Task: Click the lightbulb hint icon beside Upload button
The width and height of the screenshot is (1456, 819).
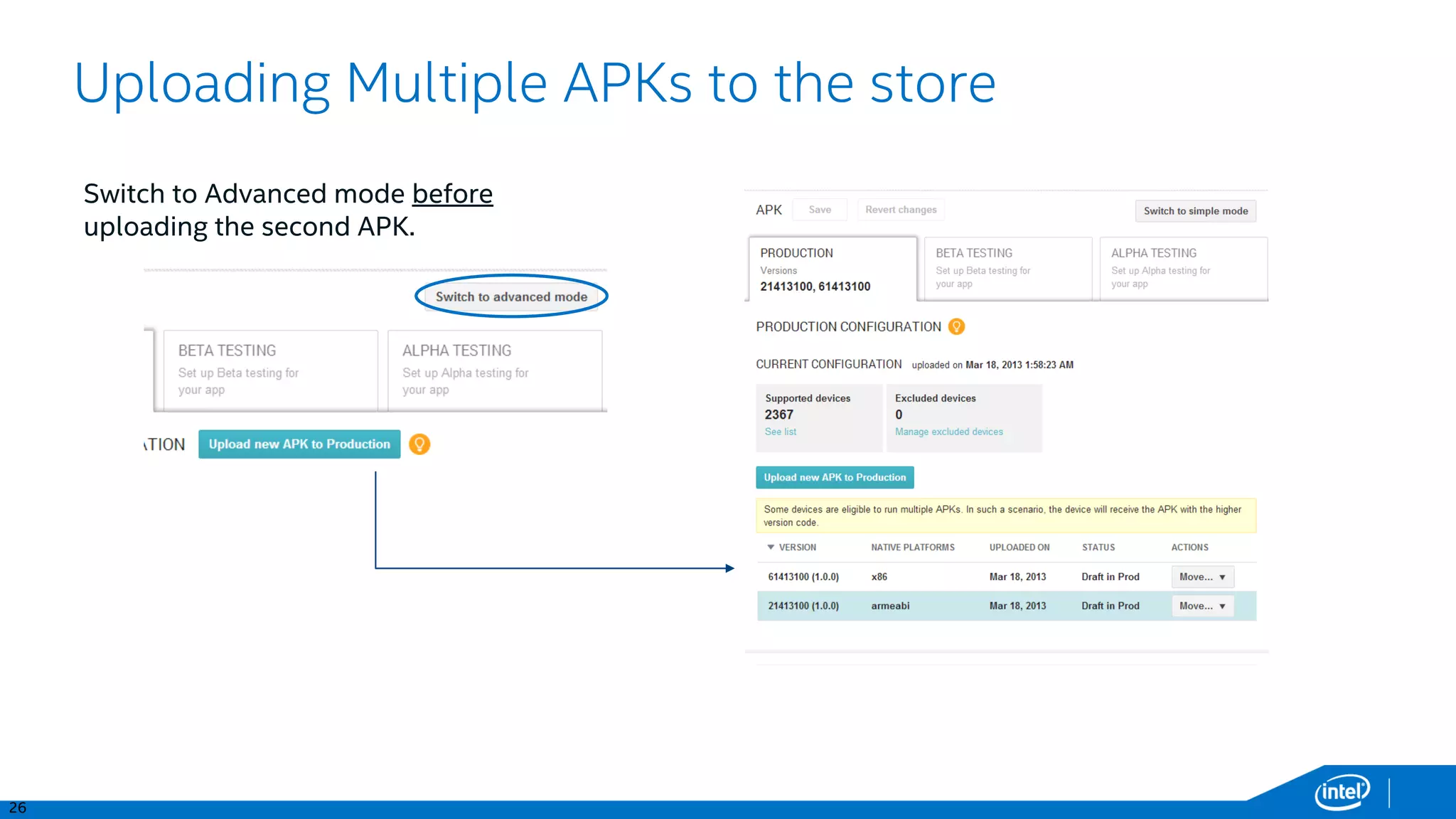Action: 419,444
